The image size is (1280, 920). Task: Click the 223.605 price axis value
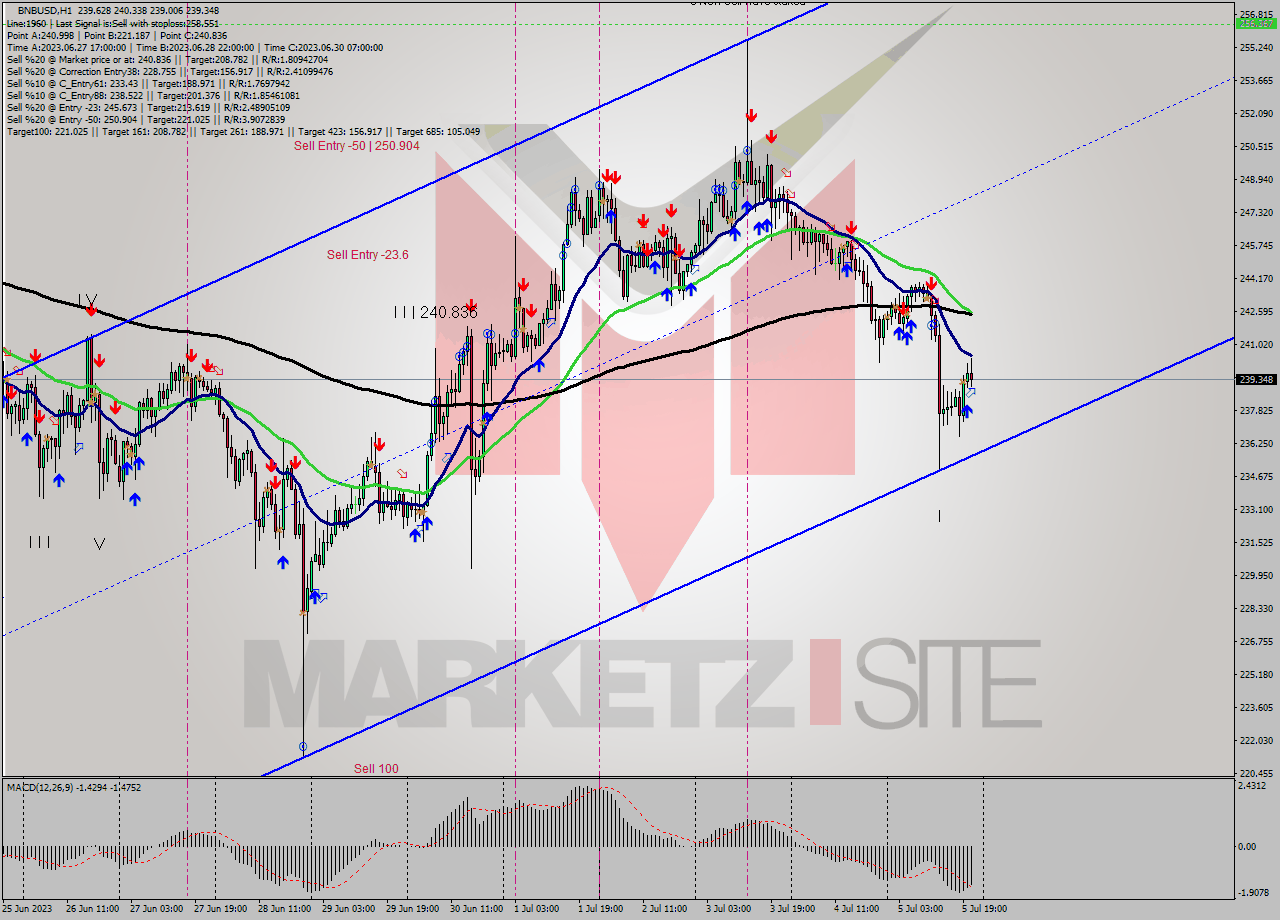(x=1256, y=707)
